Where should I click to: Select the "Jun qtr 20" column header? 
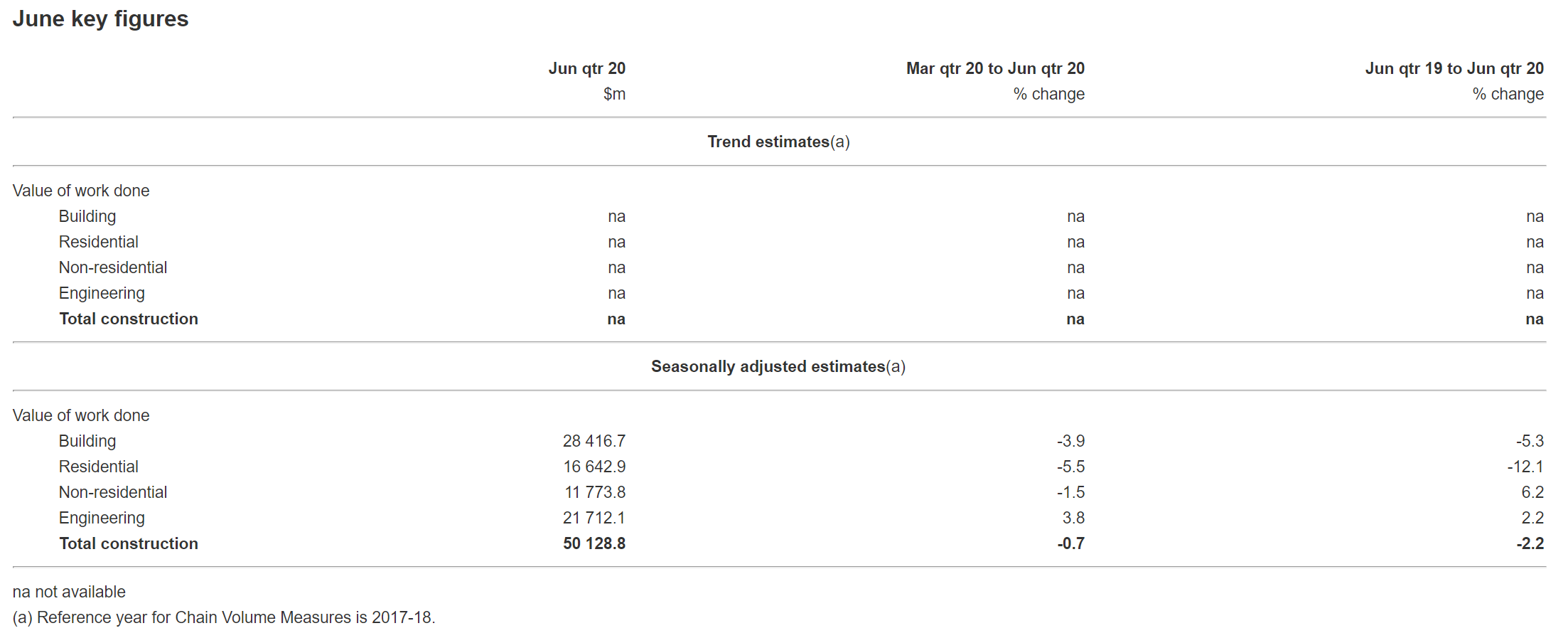[x=586, y=68]
